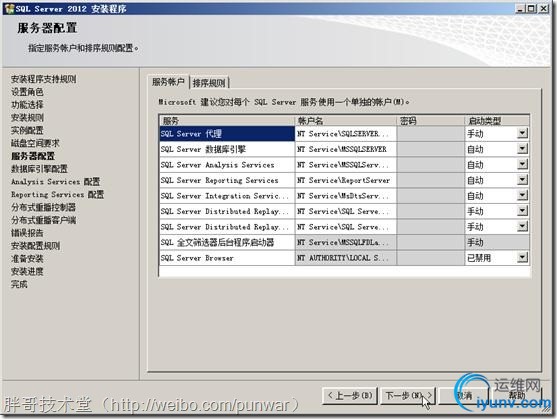The width and height of the screenshot is (557, 419).
Task: Click the 已禁用 startup type value
Action: coord(479,258)
